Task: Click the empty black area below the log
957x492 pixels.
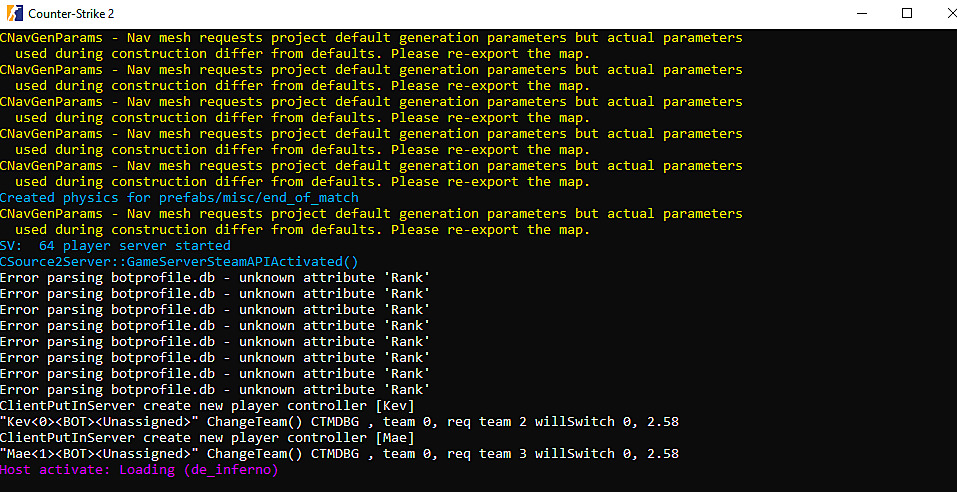Action: tap(600, 482)
